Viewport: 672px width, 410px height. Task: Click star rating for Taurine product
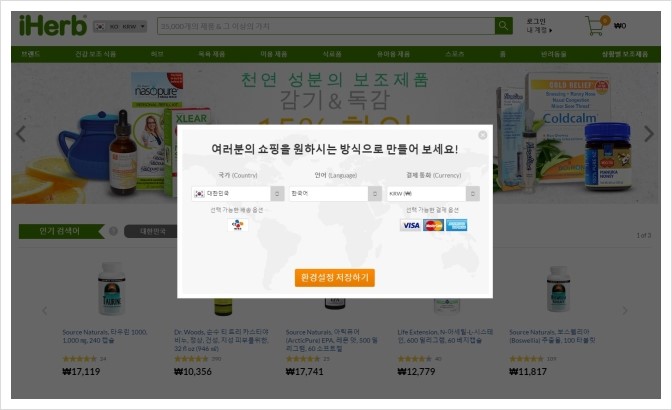(80, 359)
